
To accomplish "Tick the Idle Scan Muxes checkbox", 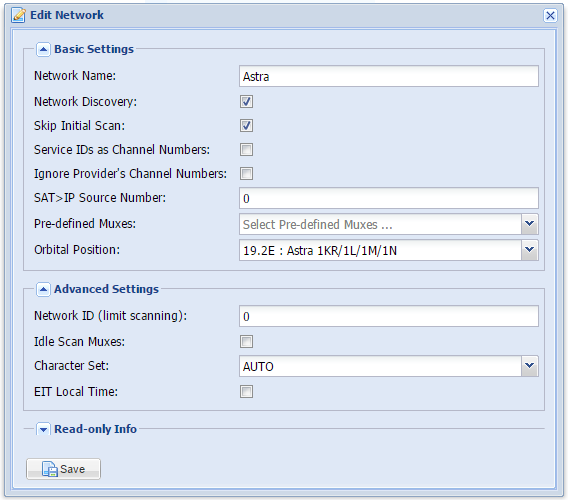I will click(247, 342).
